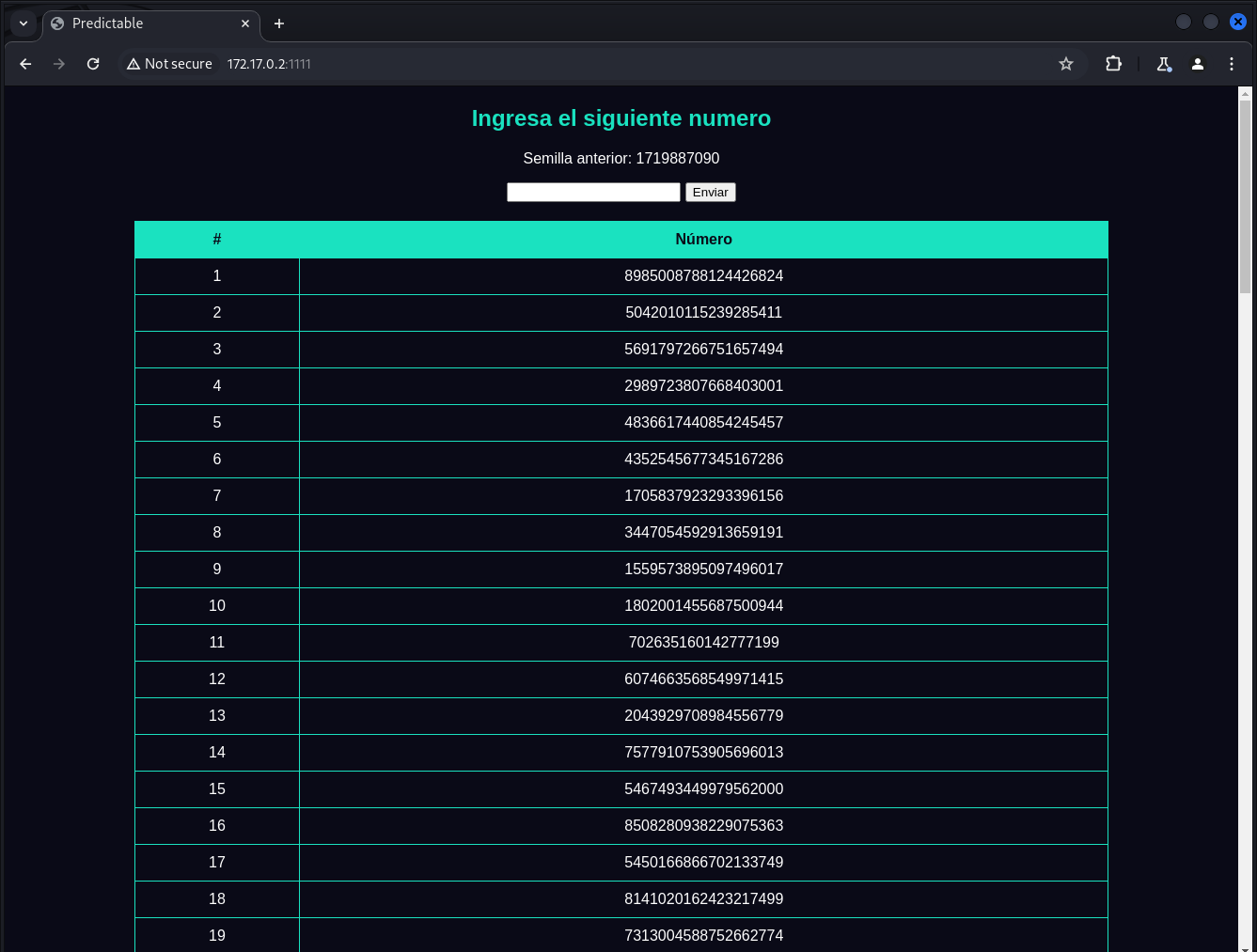Click number 5691797266751657494
This screenshot has width=1257, height=952.
point(703,349)
